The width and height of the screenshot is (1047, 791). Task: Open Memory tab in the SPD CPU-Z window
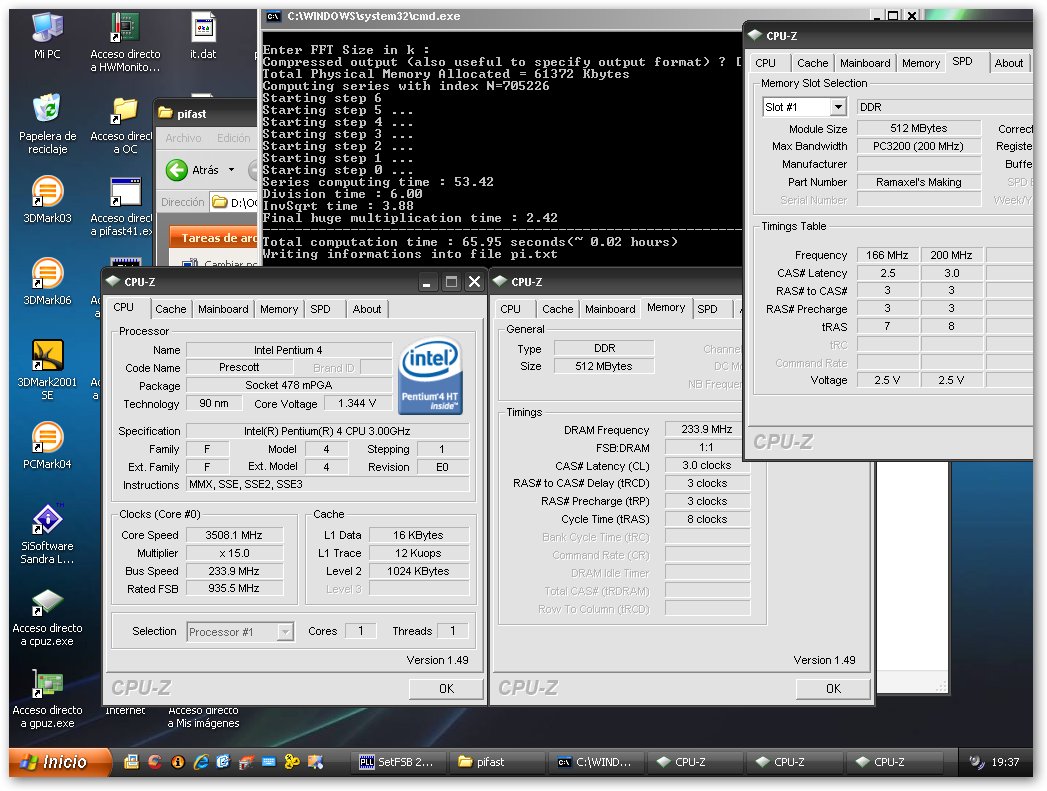pyautogui.click(x=921, y=63)
